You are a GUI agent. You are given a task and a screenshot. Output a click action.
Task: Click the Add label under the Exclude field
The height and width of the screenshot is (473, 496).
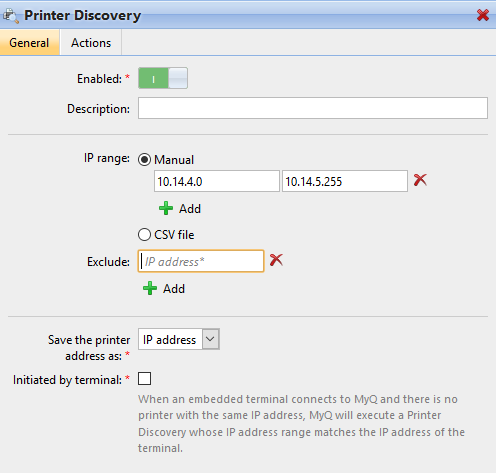[x=174, y=289]
